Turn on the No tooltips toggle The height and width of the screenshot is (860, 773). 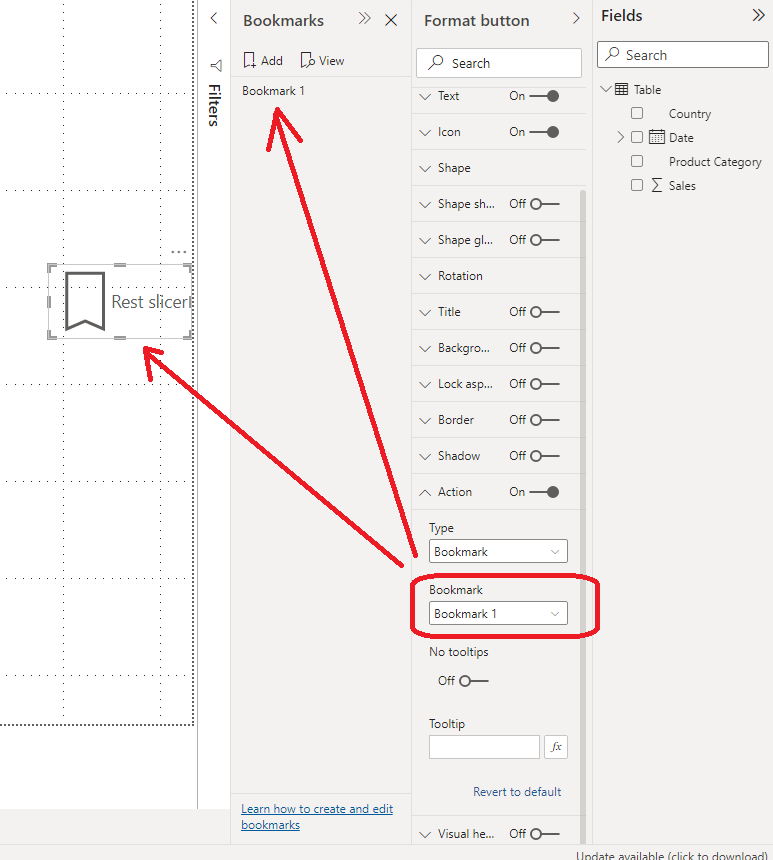point(474,681)
